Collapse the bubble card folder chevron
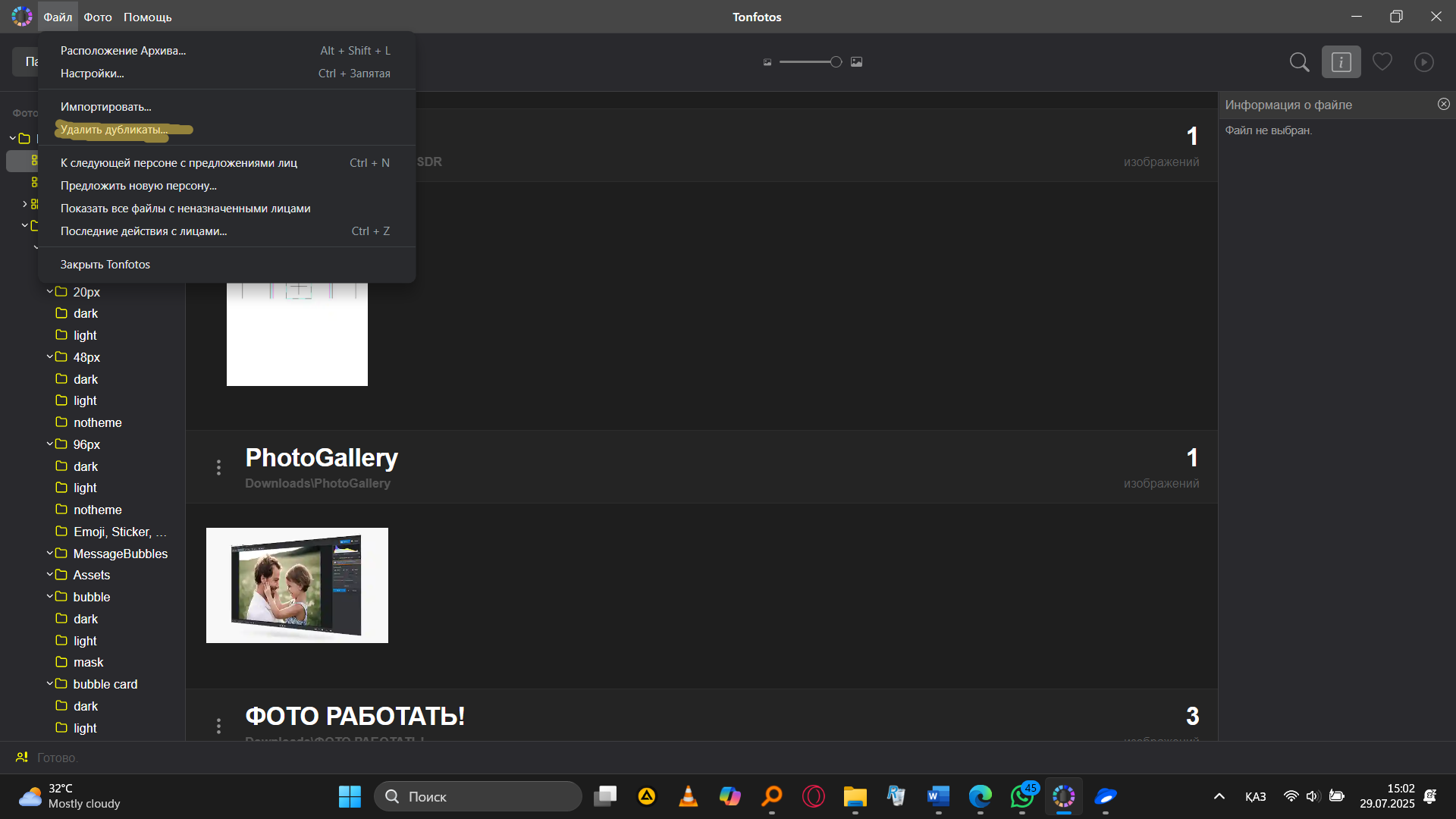Image resolution: width=1456 pixels, height=819 pixels. pyautogui.click(x=49, y=684)
